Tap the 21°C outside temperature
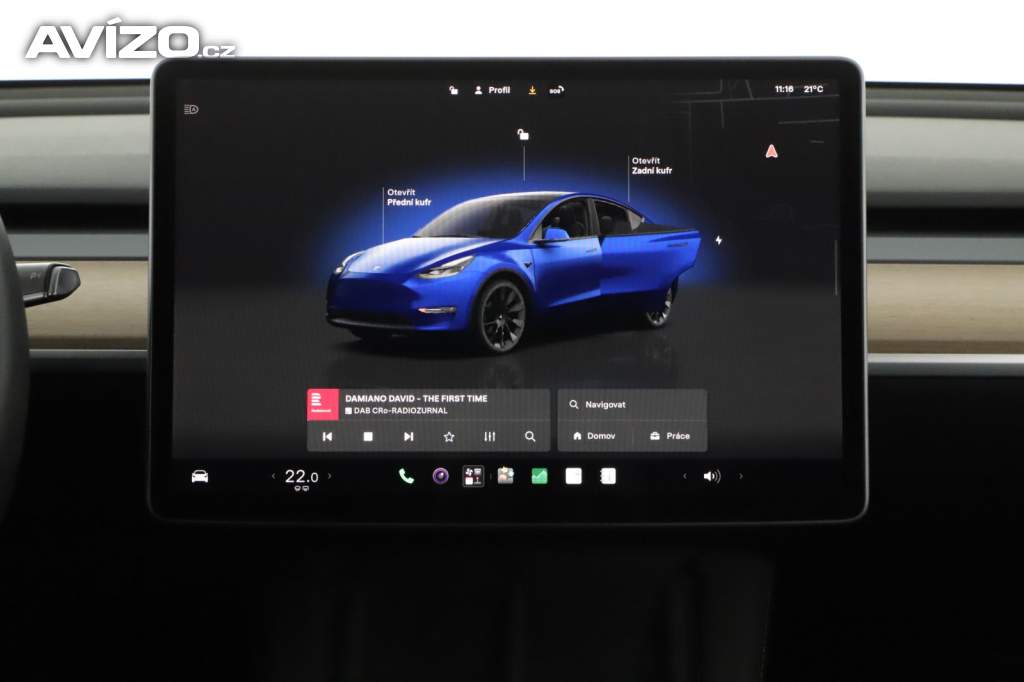1024x682 pixels. click(814, 89)
